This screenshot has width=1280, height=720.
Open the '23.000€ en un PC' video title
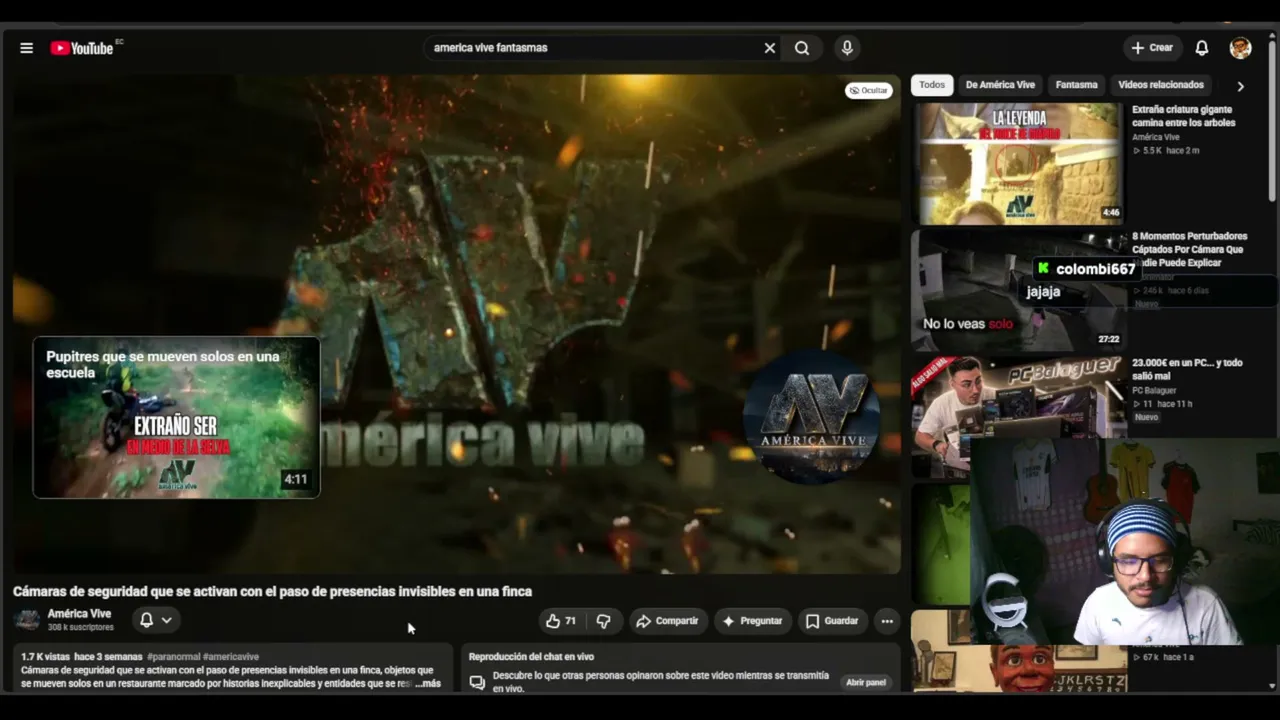click(x=1187, y=369)
